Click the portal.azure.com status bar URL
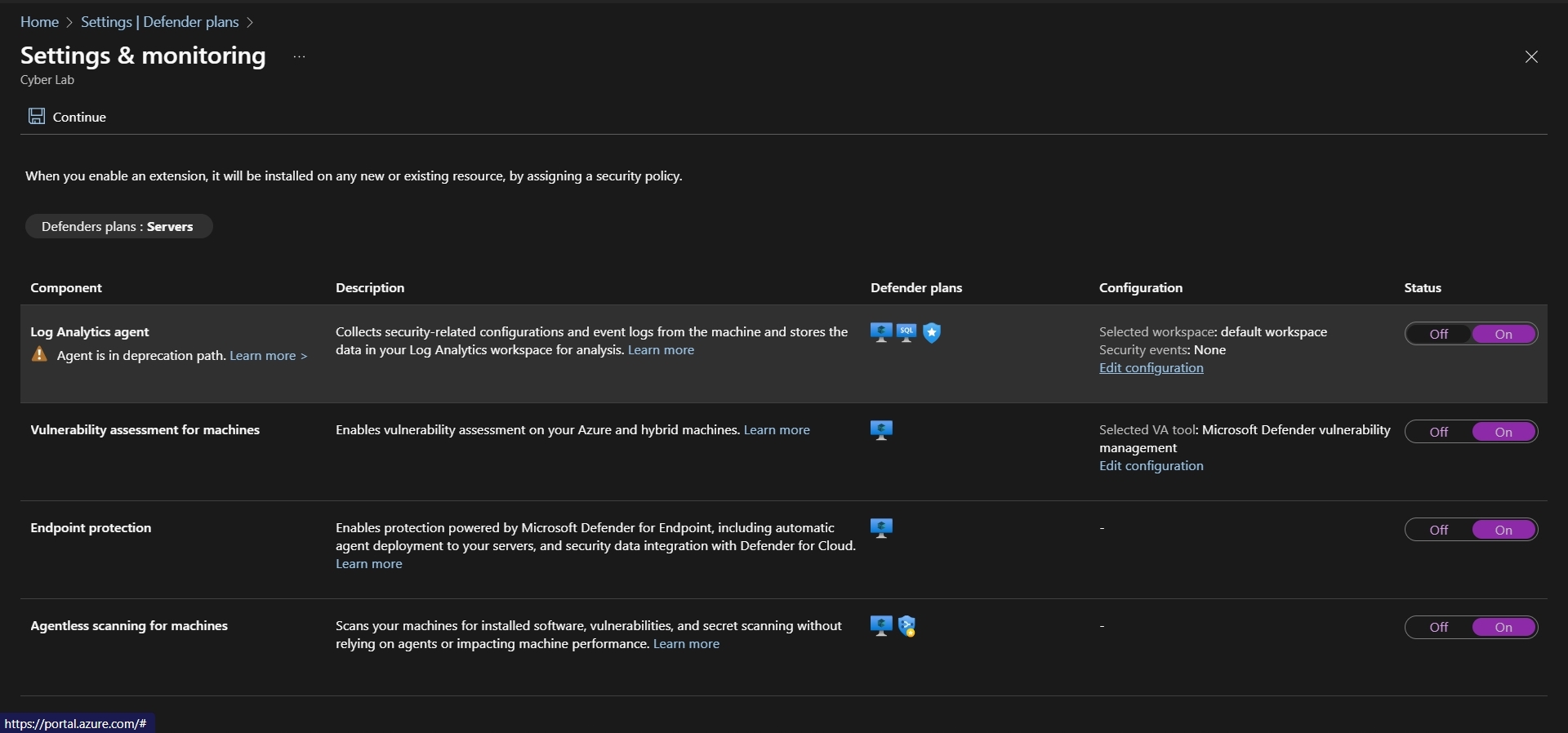The image size is (1568, 733). 76,723
